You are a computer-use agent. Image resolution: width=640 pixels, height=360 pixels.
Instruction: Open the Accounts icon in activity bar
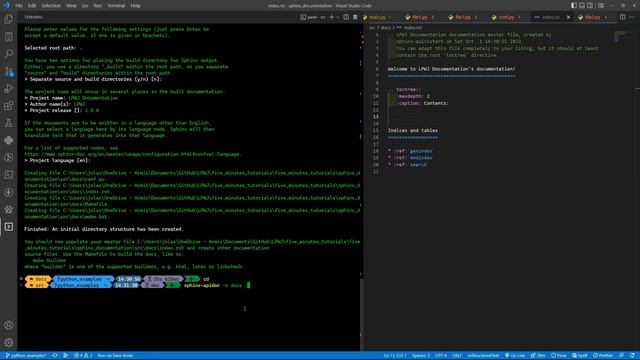[9, 325]
